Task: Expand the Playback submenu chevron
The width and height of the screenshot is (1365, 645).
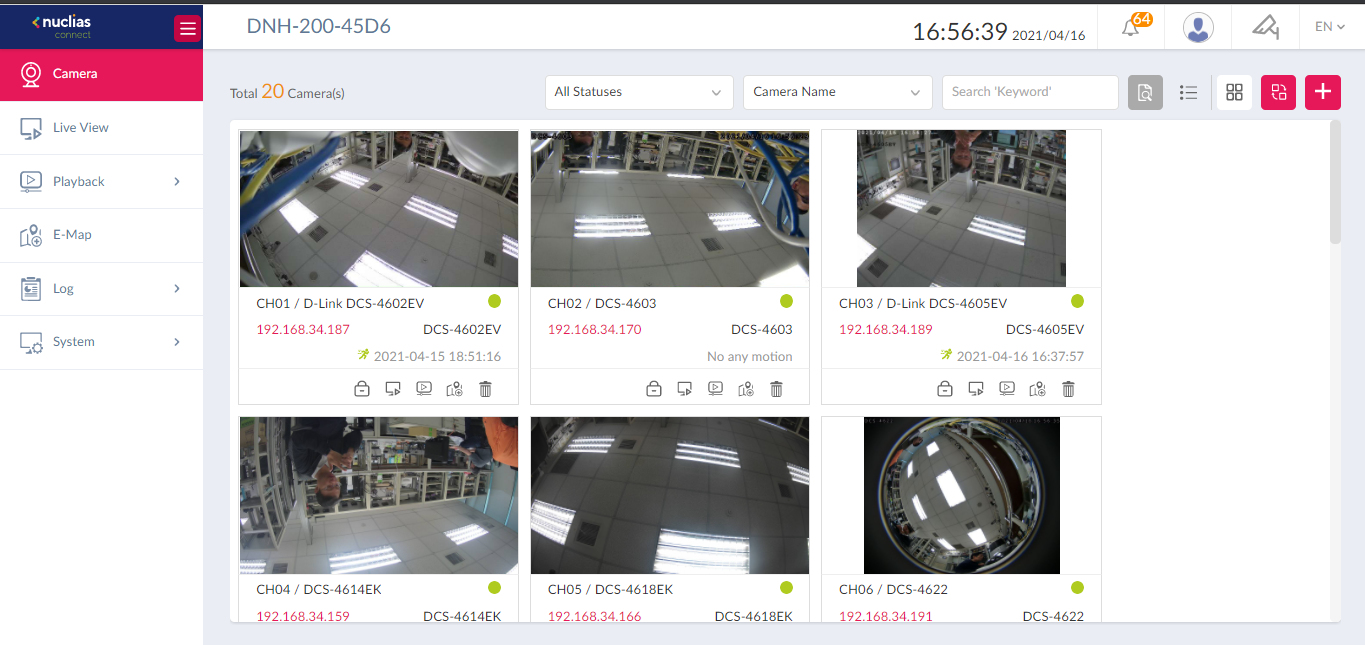Action: pos(177,181)
